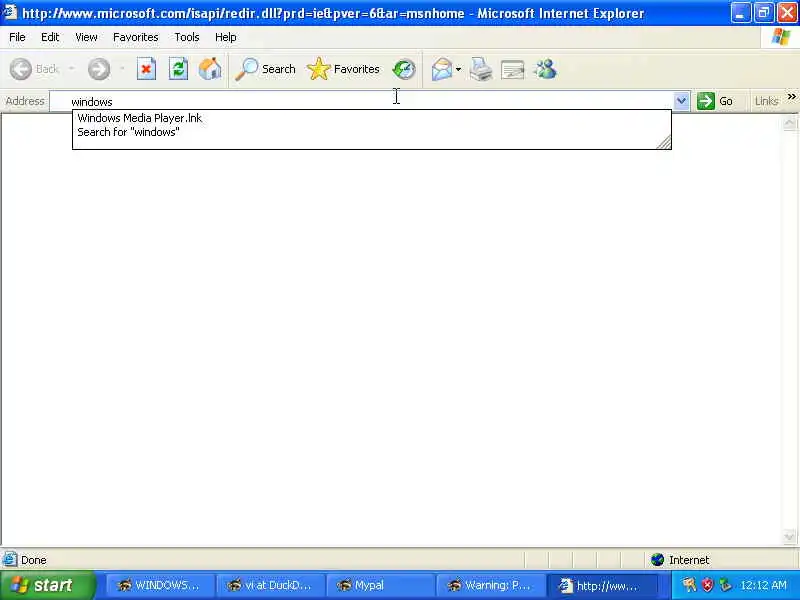The image size is (800, 600).
Task: Grab the autocomplete list resize grip
Action: 664,142
